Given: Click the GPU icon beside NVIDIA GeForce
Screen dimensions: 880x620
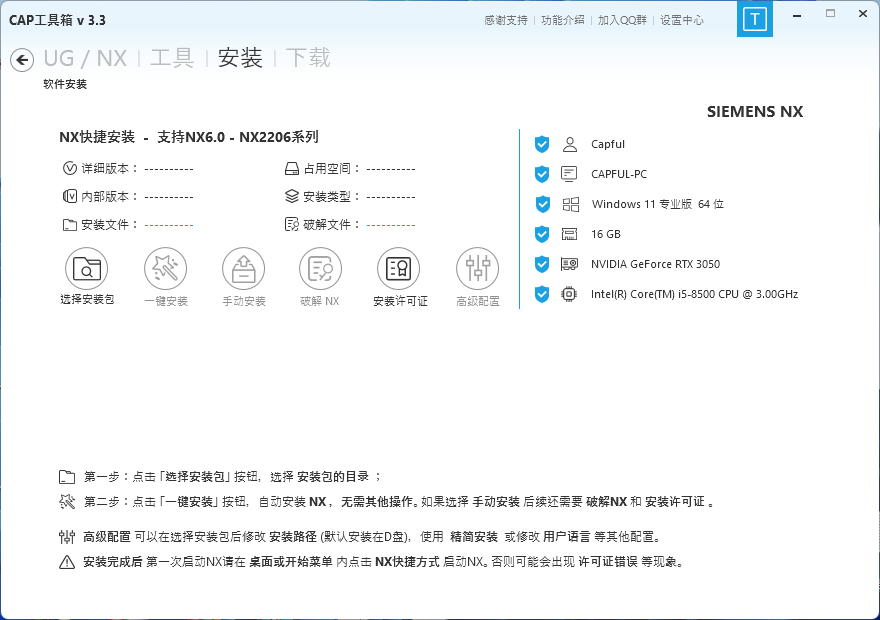Looking at the screenshot, I should pyautogui.click(x=570, y=264).
